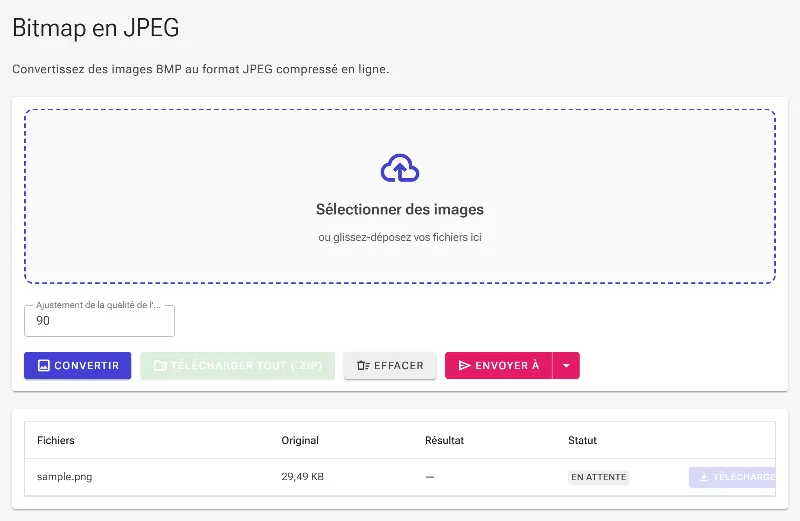
Task: Select the sample.png file name
Action: (x=65, y=477)
